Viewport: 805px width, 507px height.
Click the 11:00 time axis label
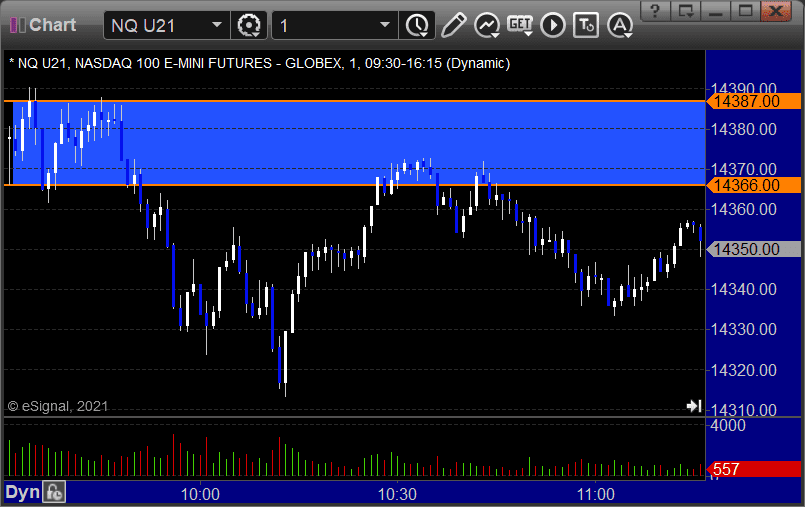(595, 494)
